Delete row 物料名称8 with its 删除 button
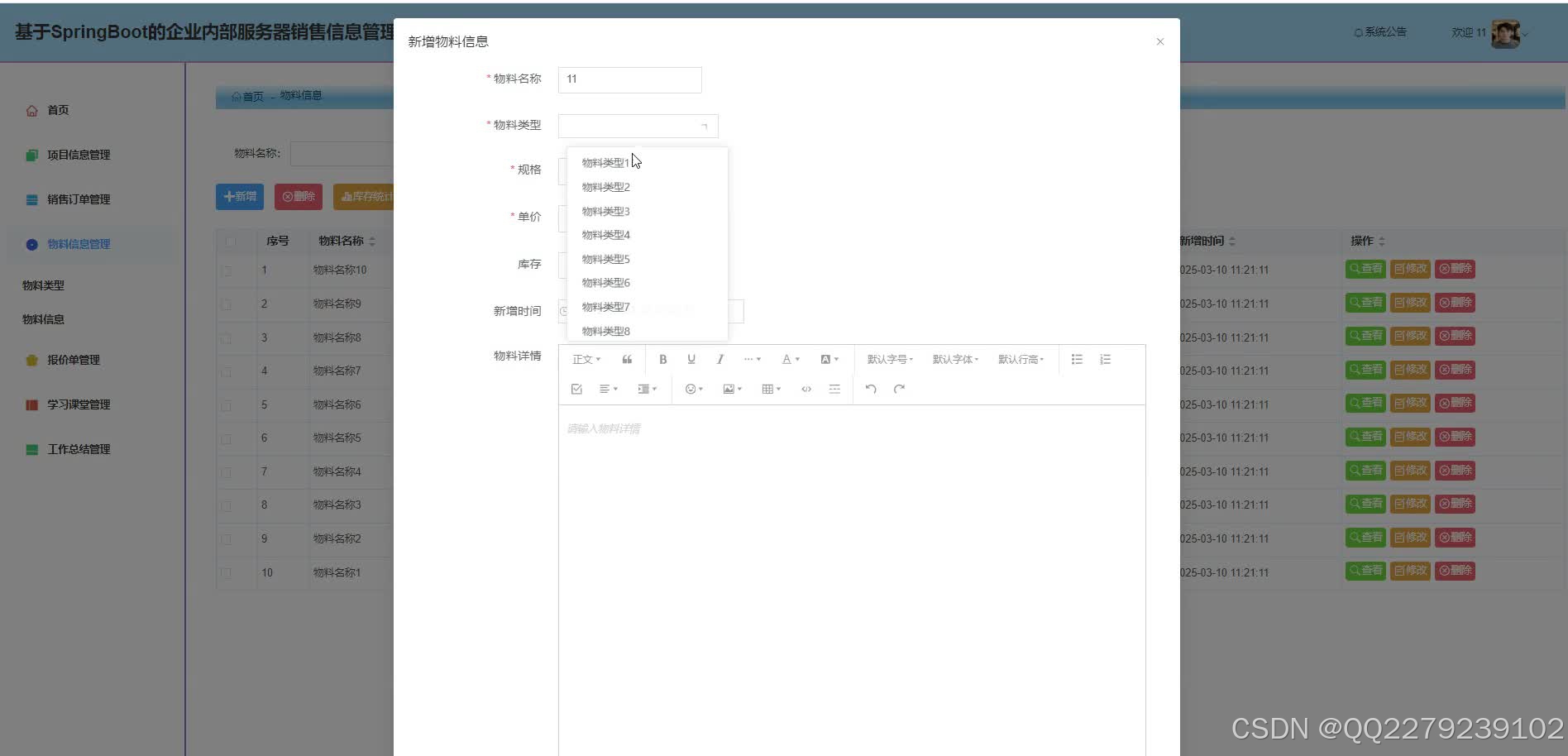 pos(1455,336)
